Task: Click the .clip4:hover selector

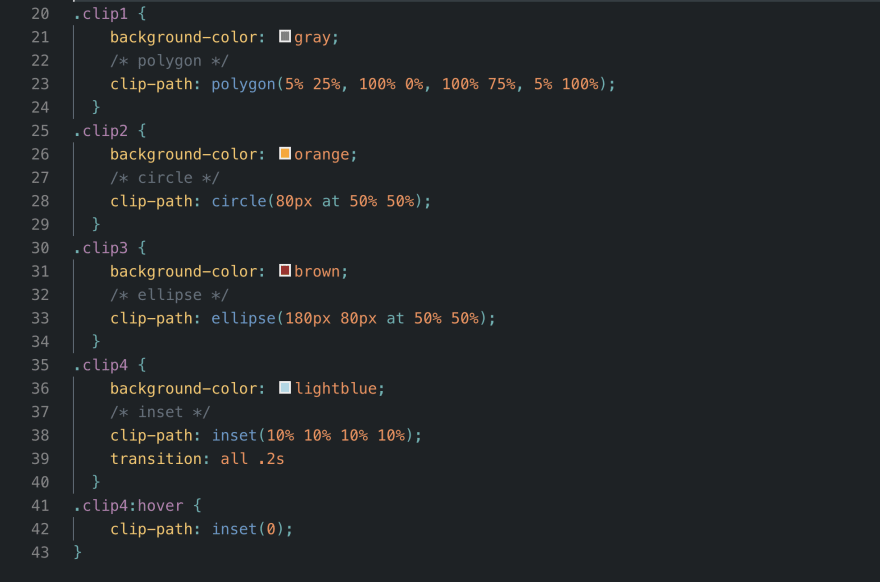Action: pos(129,506)
